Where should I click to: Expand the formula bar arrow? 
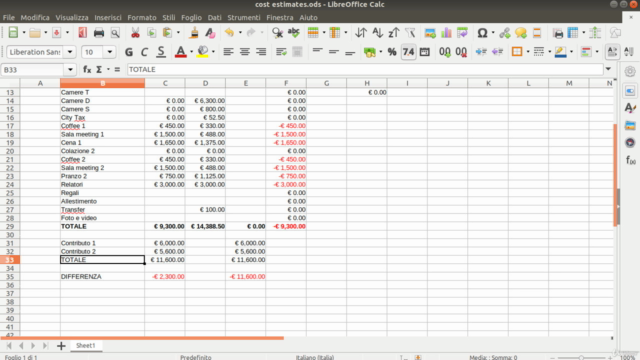pos(609,69)
